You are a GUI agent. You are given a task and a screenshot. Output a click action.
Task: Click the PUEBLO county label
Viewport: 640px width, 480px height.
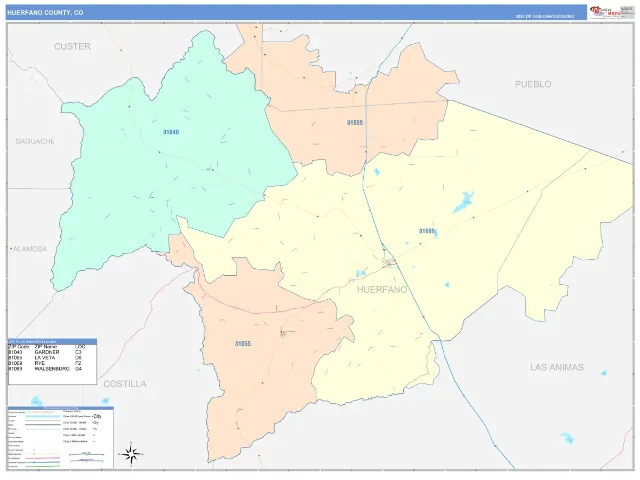(533, 84)
